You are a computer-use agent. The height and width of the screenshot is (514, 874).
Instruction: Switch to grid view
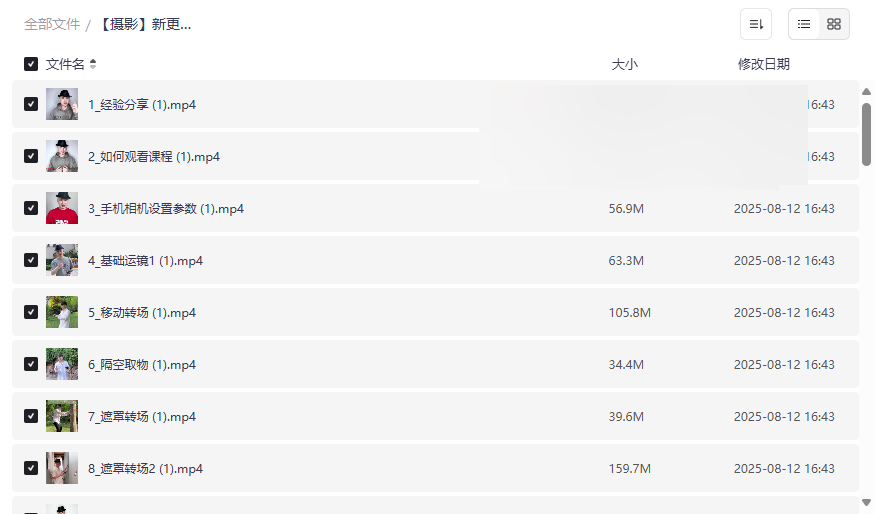pos(834,24)
